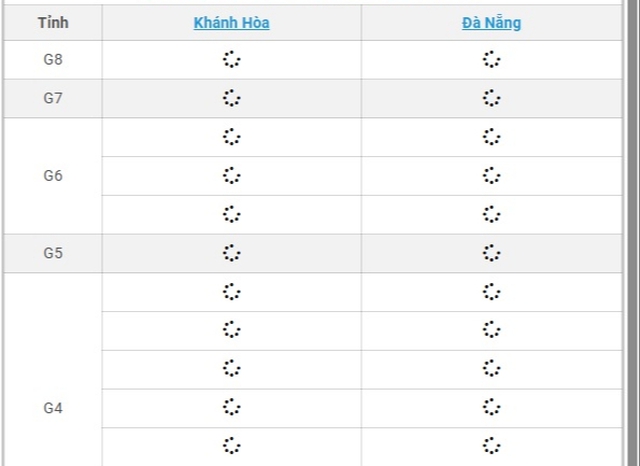Image resolution: width=640 pixels, height=466 pixels.
Task: Select the G7 prize row label
Action: pyautogui.click(x=53, y=98)
